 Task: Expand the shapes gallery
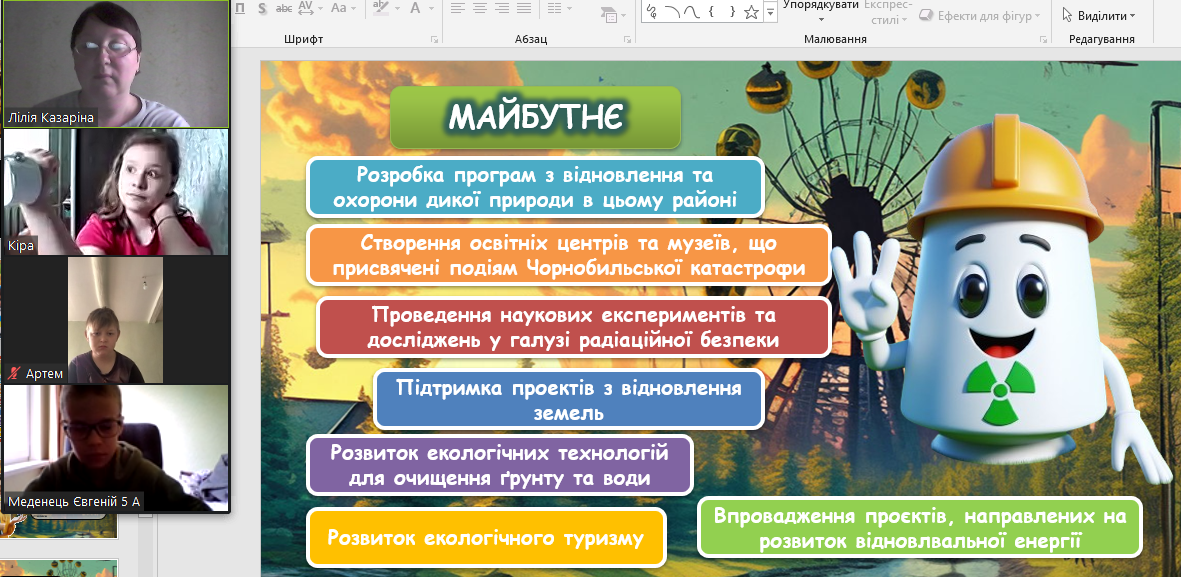tap(770, 12)
